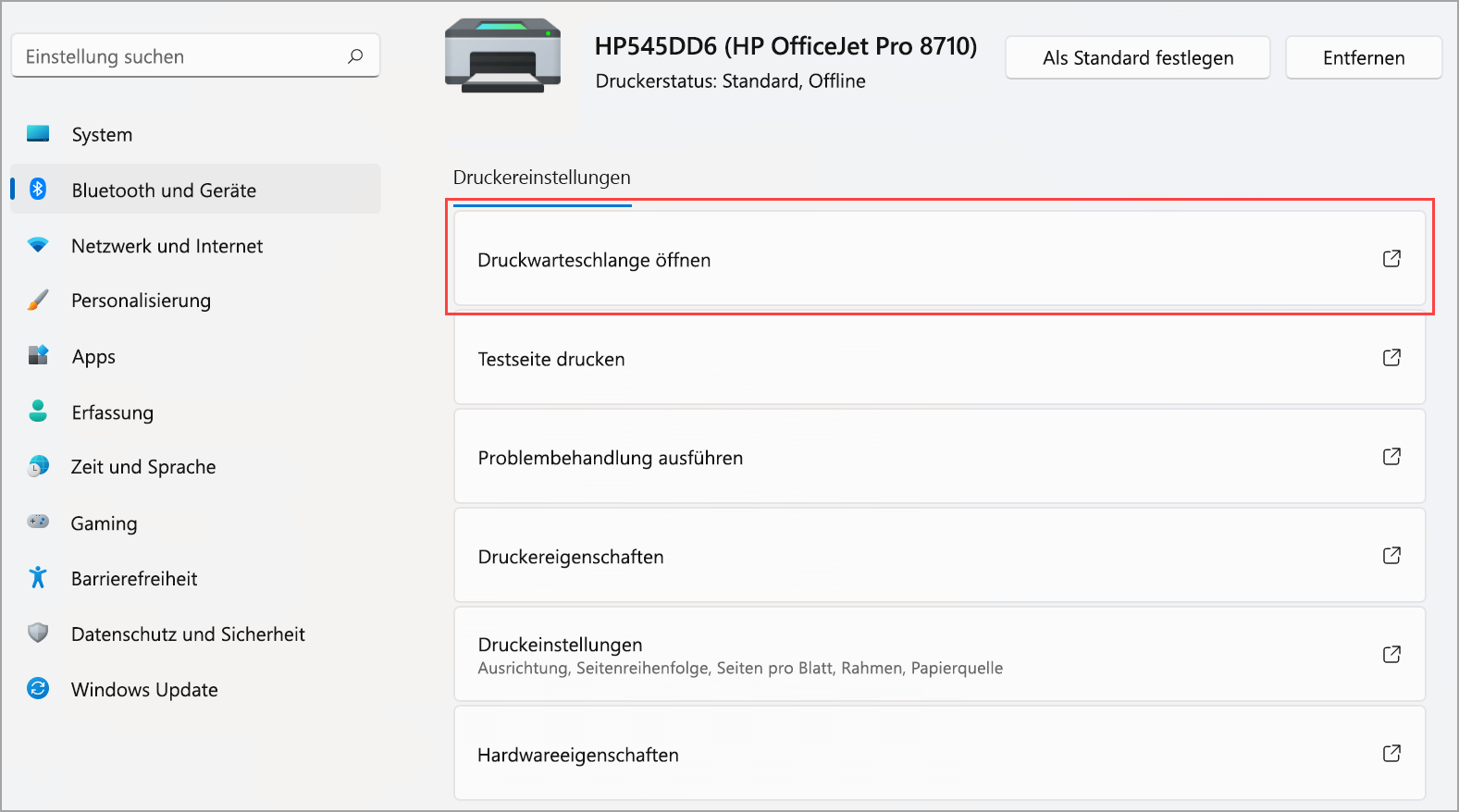The width and height of the screenshot is (1459, 812).
Task: Click external-link icon for Druckeinstellungen
Action: coord(1391,655)
